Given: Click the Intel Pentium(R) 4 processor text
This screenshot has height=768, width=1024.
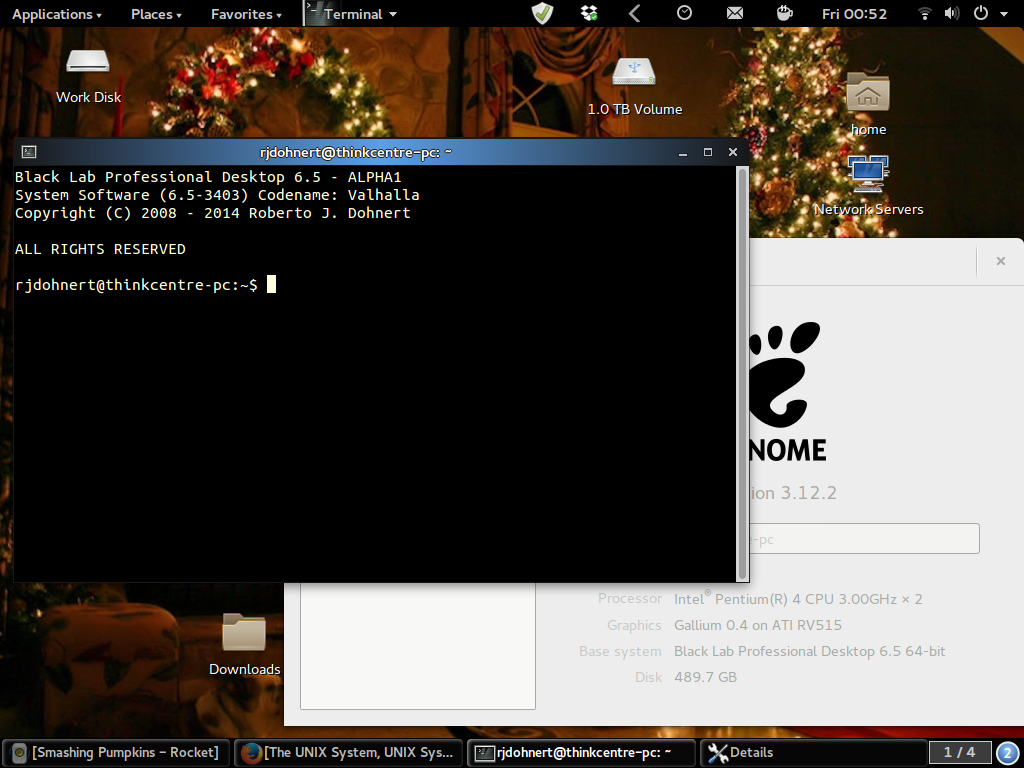Looking at the screenshot, I should coord(798,598).
